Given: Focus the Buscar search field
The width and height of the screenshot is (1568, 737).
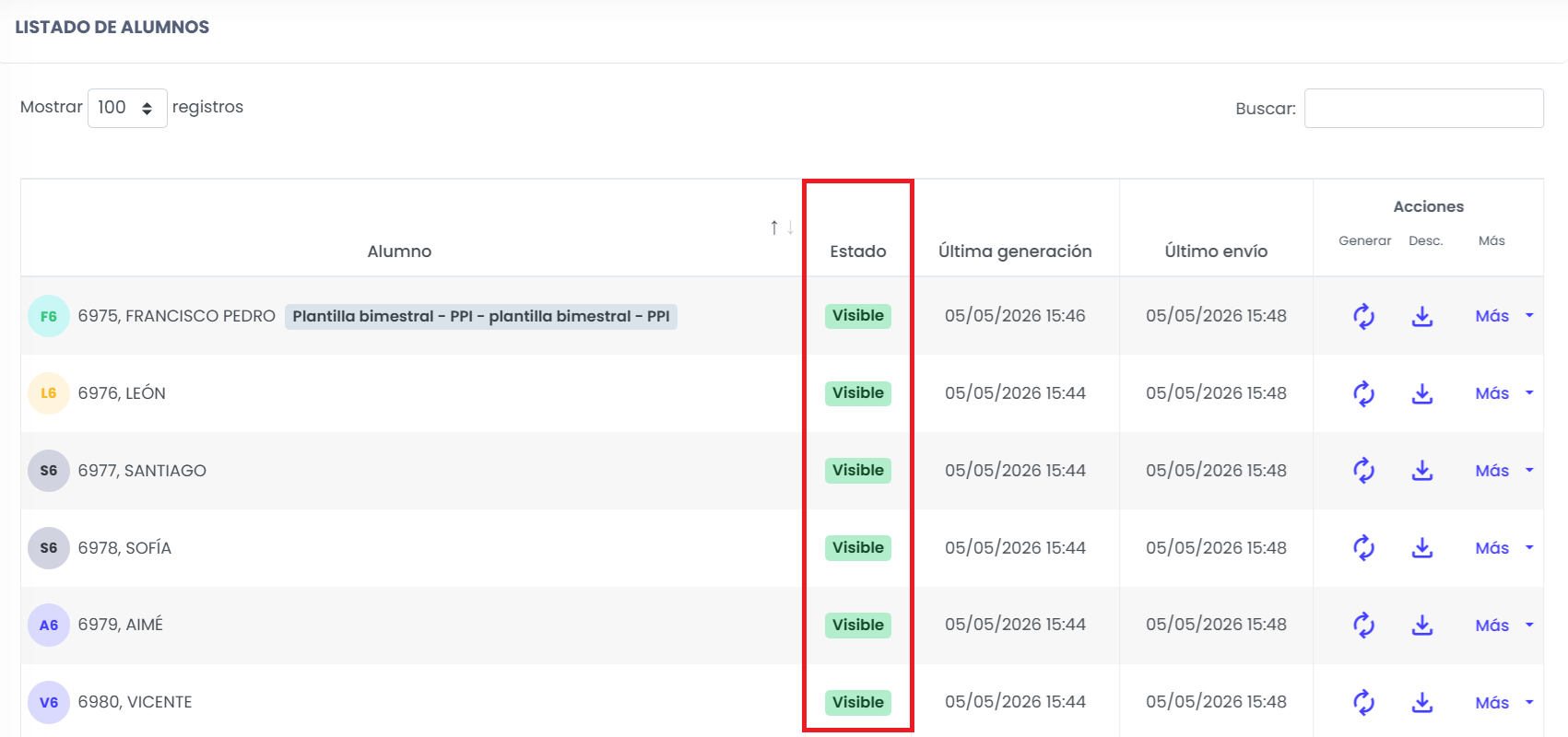Looking at the screenshot, I should point(1423,108).
